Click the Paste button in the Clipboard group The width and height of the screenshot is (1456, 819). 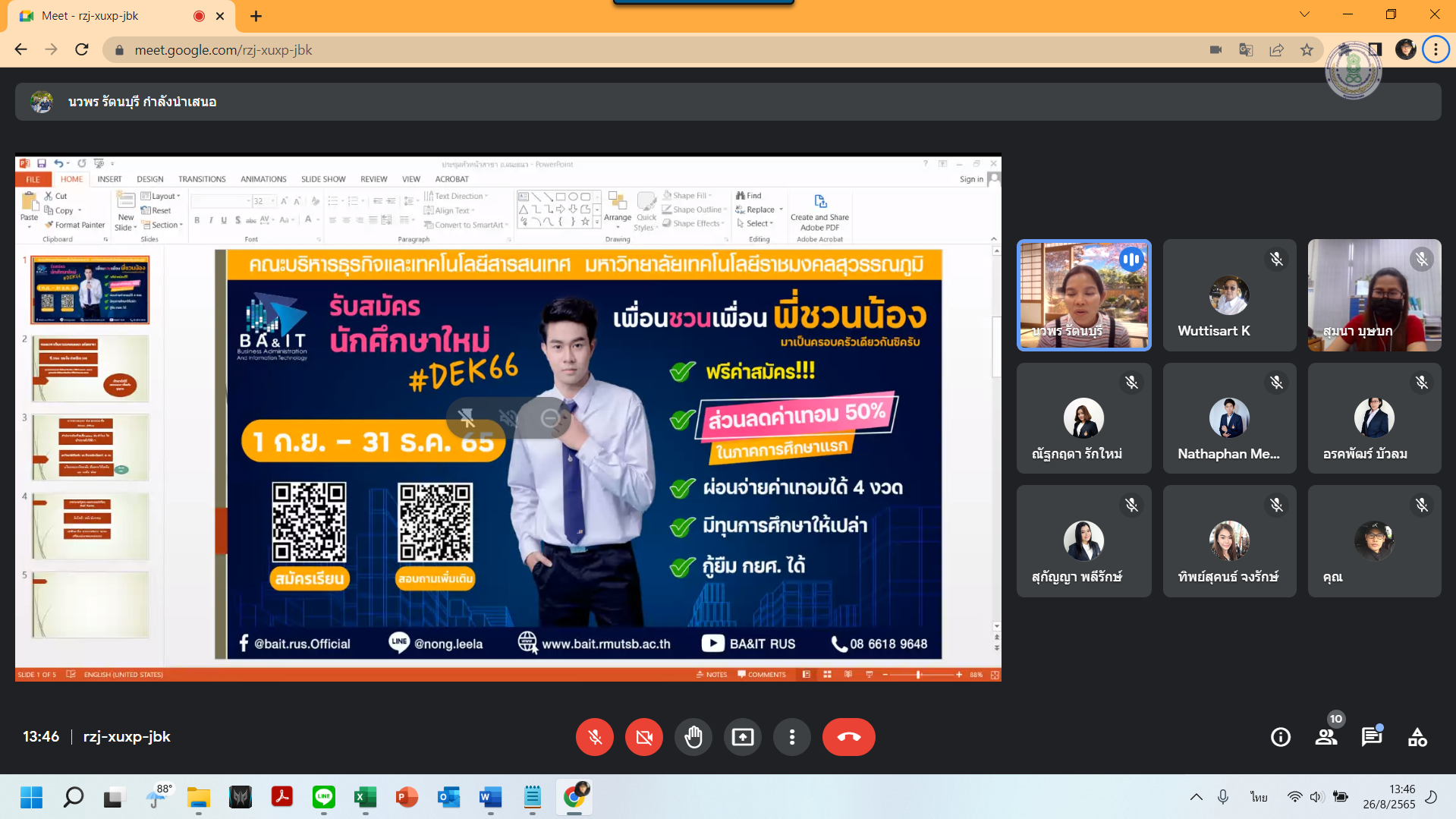(29, 209)
